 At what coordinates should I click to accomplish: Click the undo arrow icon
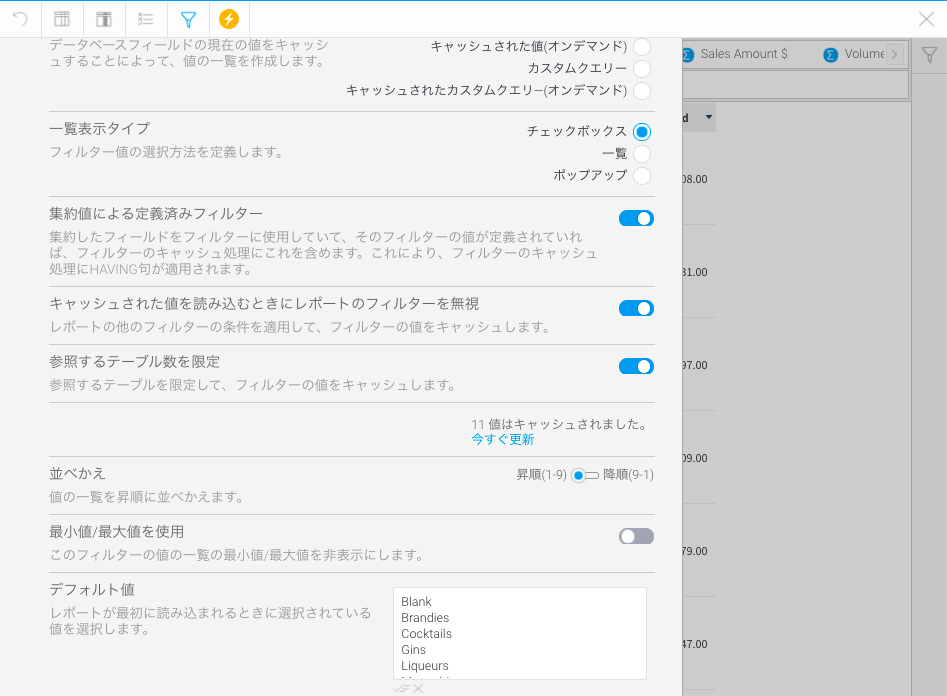coord(20,19)
